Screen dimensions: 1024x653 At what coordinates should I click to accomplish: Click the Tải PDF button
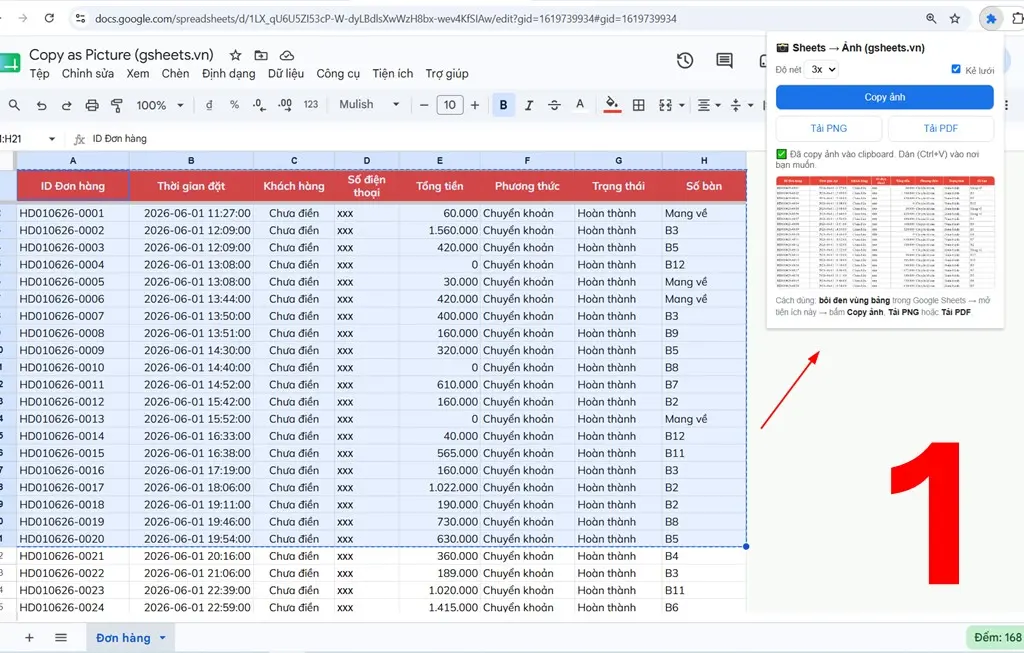pos(940,129)
